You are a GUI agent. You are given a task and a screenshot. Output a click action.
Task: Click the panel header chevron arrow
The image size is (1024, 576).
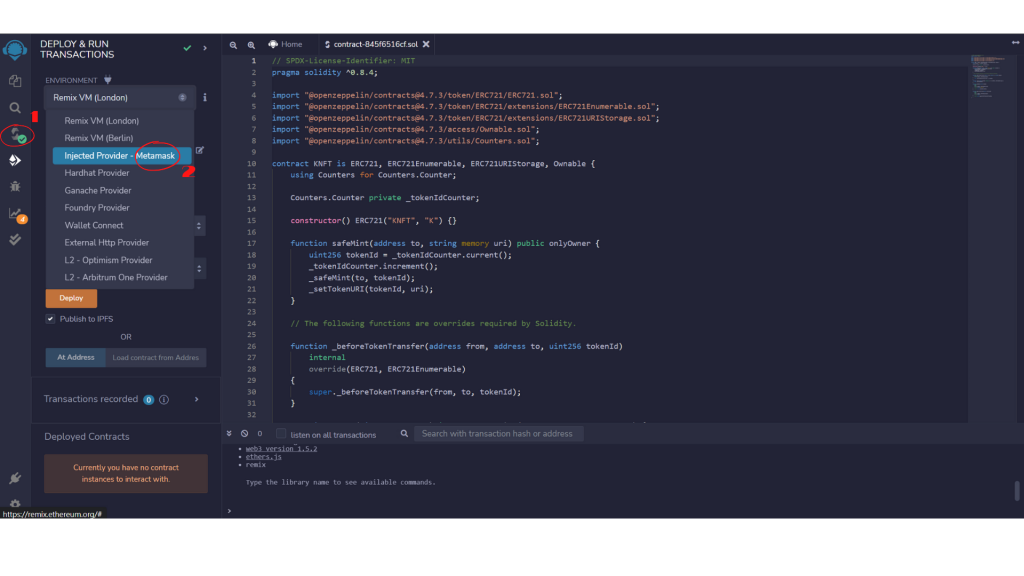pyautogui.click(x=205, y=48)
